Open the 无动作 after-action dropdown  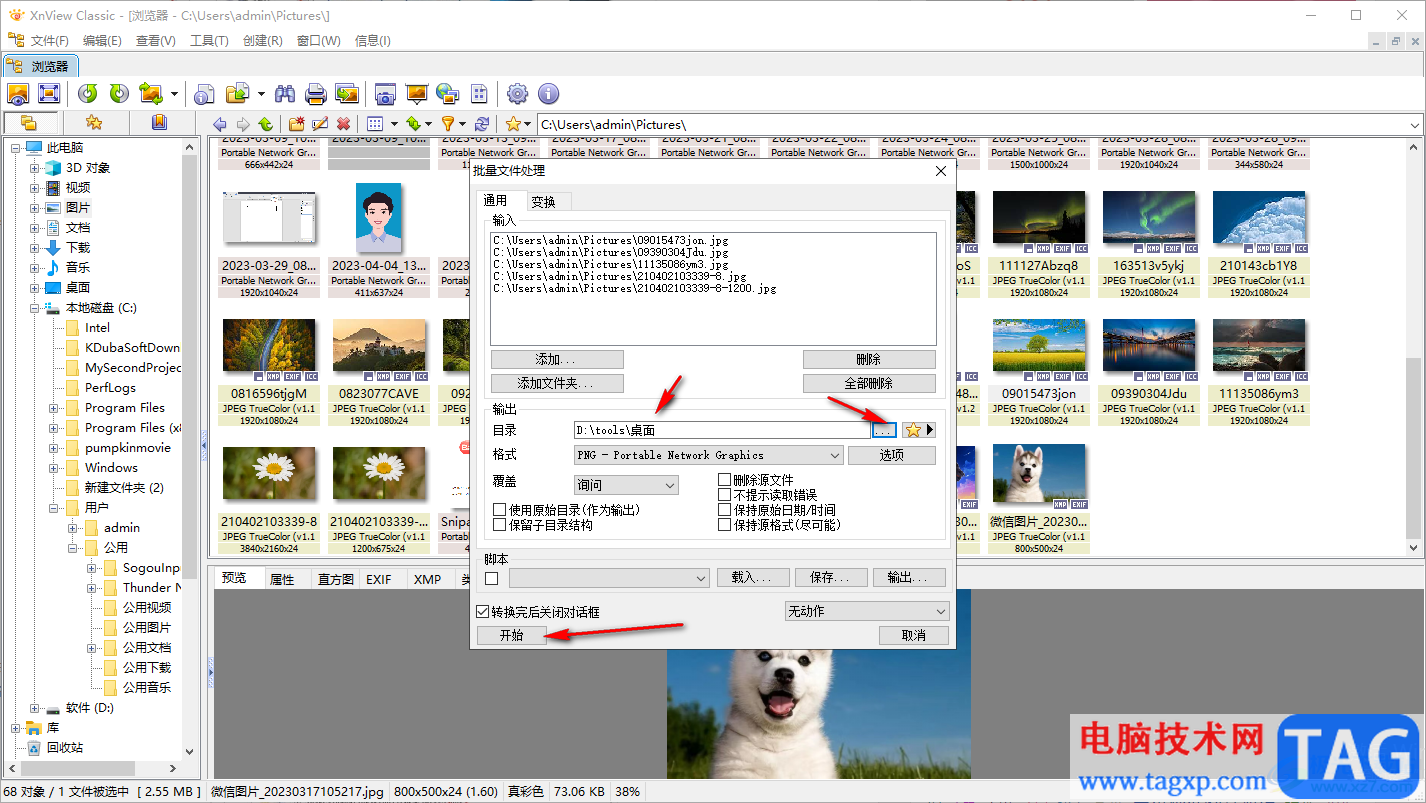point(867,611)
